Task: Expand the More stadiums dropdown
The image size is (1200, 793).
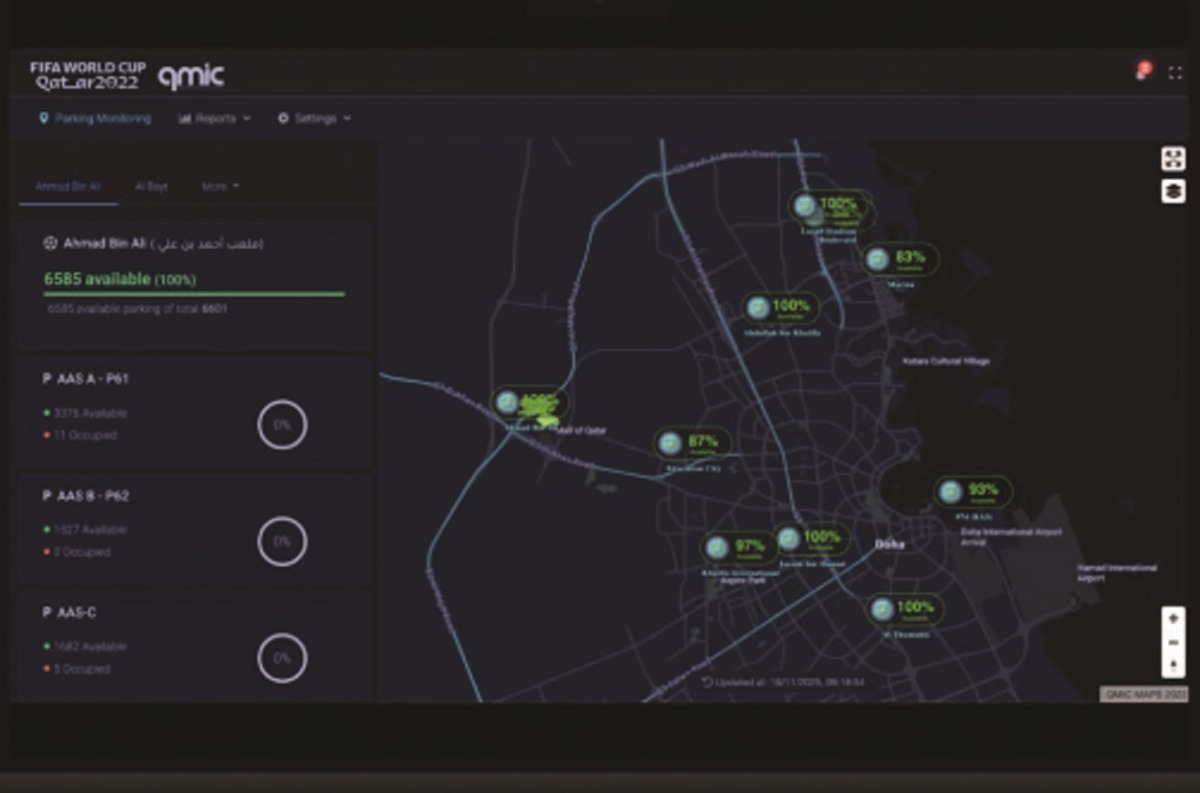Action: pos(220,186)
